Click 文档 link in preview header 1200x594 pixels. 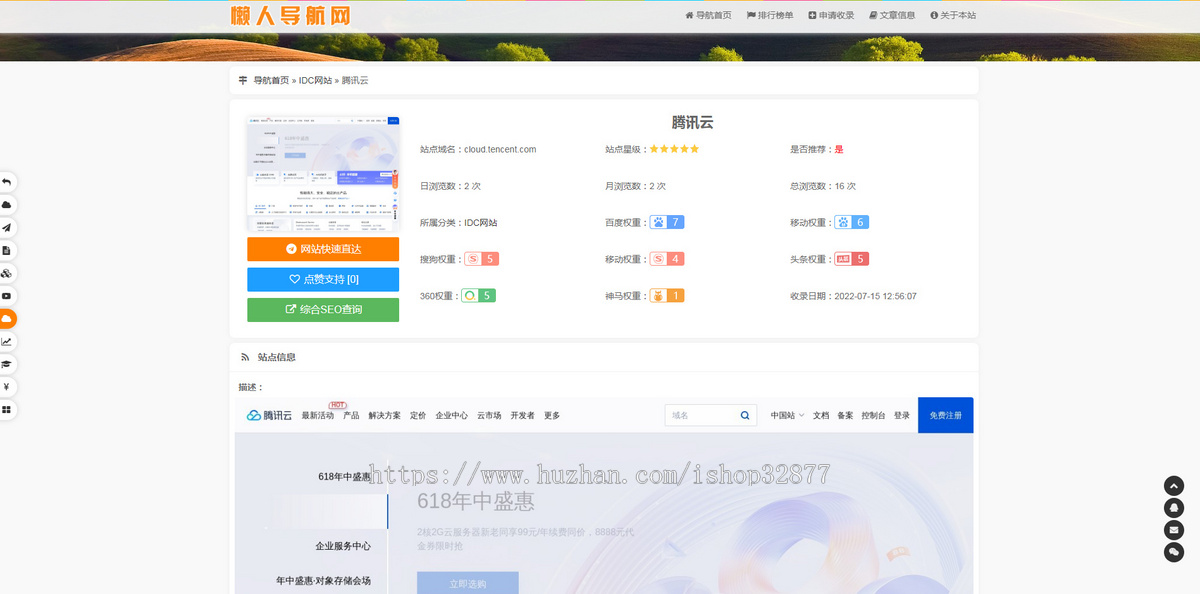pyautogui.click(x=821, y=415)
